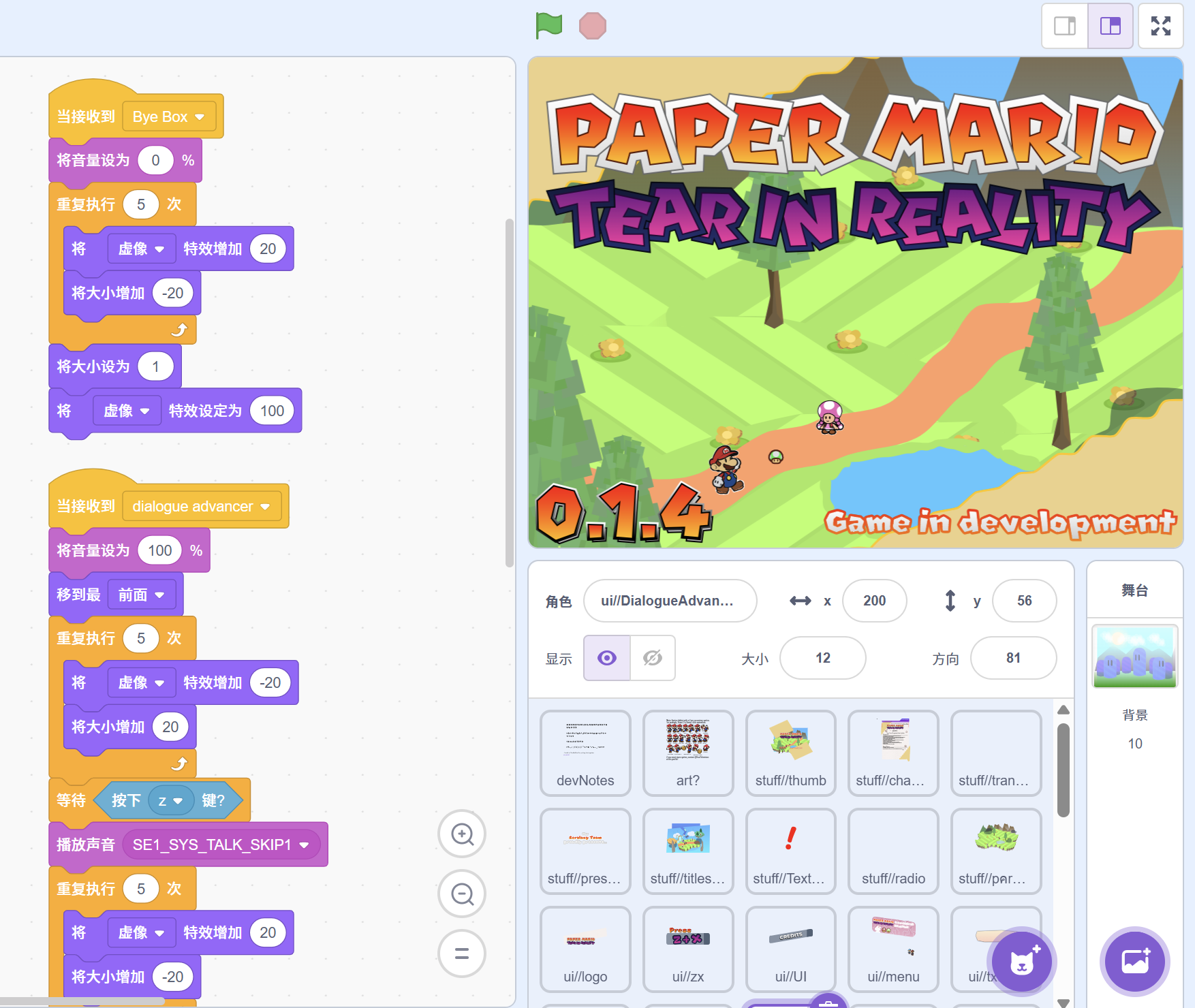Click the sprite size input field
The image size is (1195, 1008).
(822, 658)
